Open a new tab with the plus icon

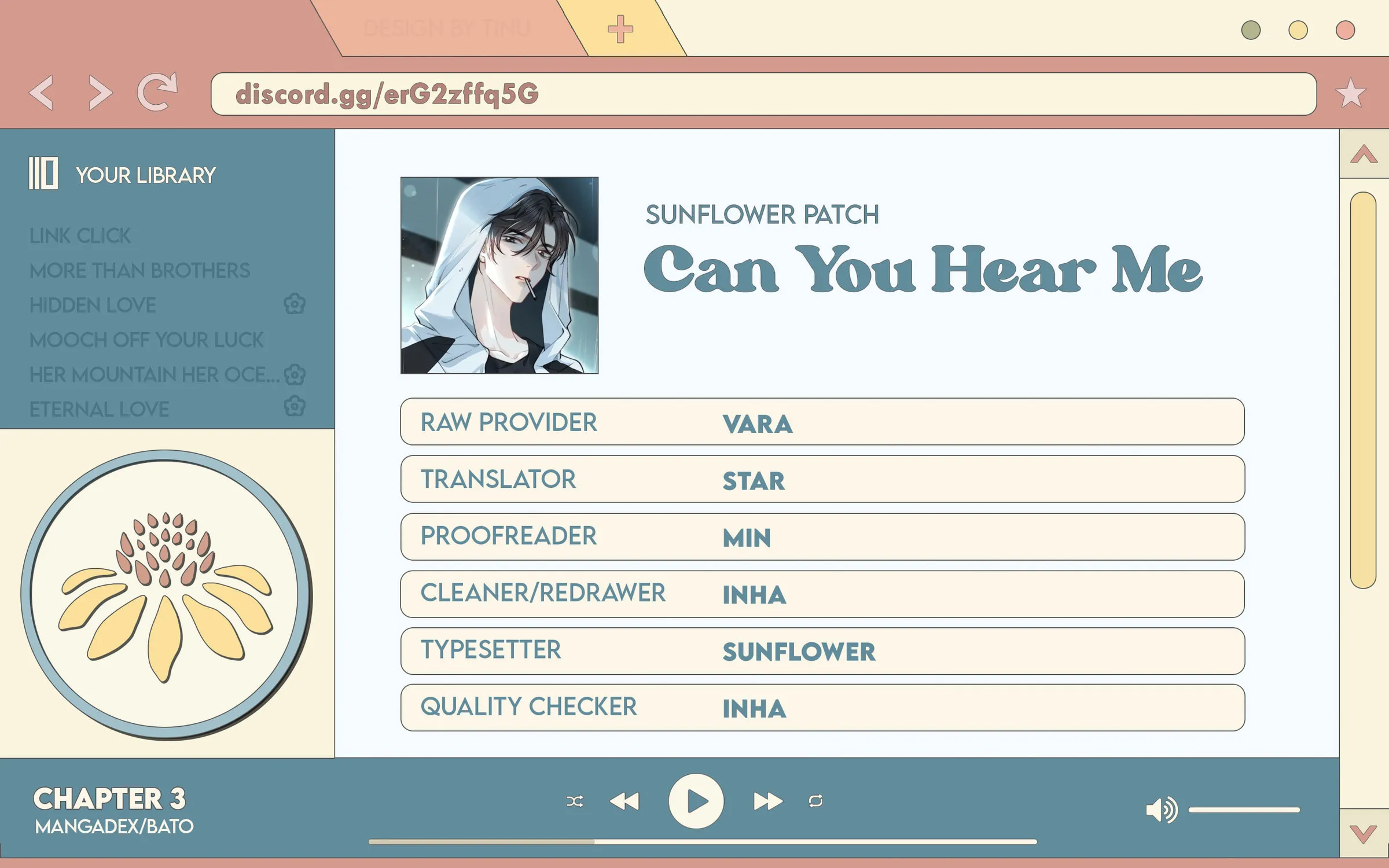click(x=620, y=29)
